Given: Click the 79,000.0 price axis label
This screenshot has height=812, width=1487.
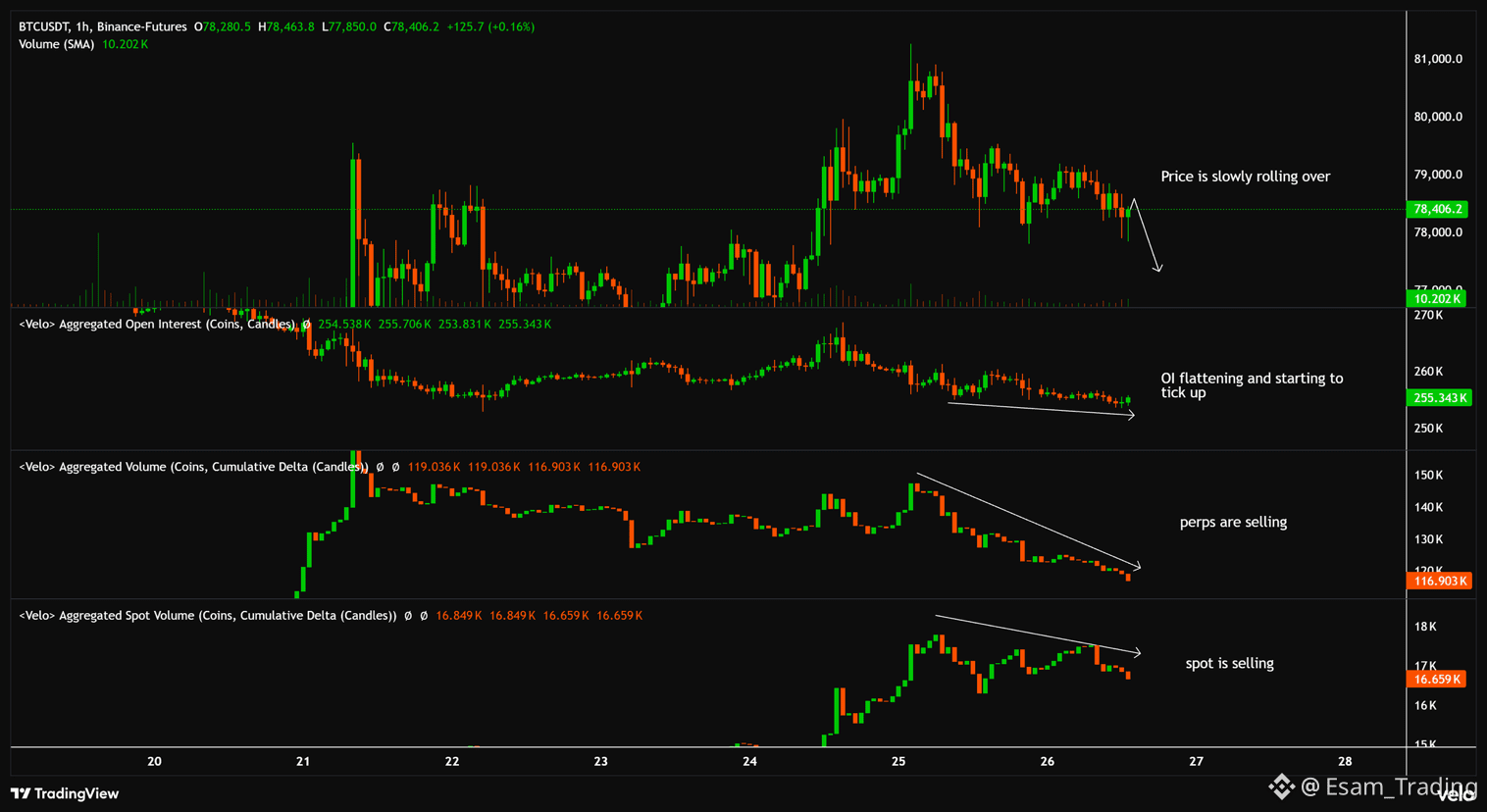Looking at the screenshot, I should point(1438,175).
